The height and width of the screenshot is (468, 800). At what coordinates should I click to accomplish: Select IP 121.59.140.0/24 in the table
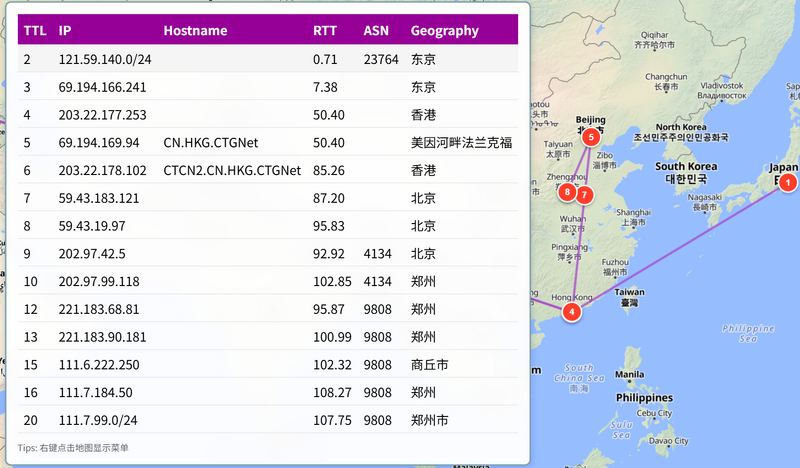pos(105,59)
